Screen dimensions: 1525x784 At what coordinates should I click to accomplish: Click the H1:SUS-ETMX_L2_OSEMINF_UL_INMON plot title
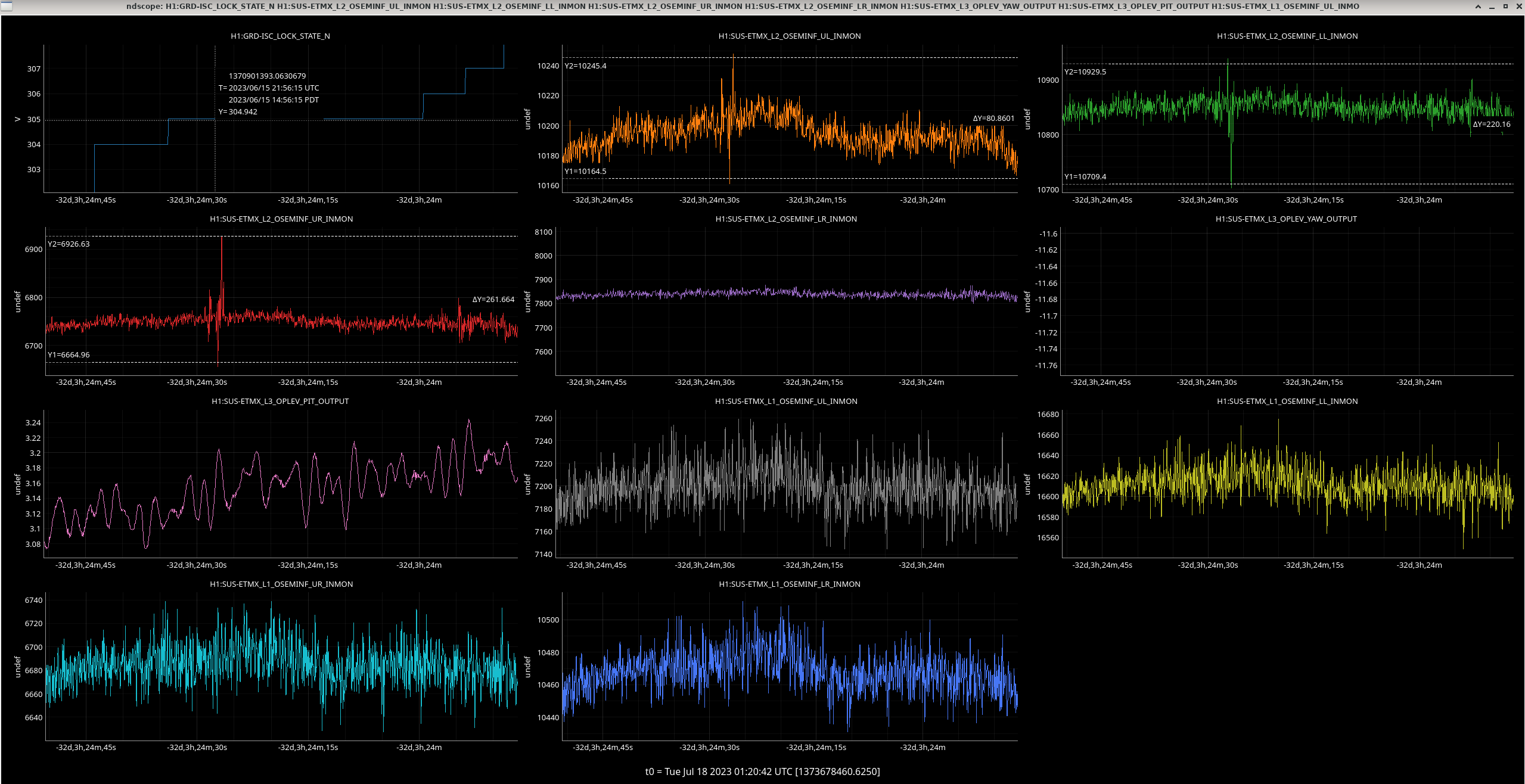pos(789,36)
